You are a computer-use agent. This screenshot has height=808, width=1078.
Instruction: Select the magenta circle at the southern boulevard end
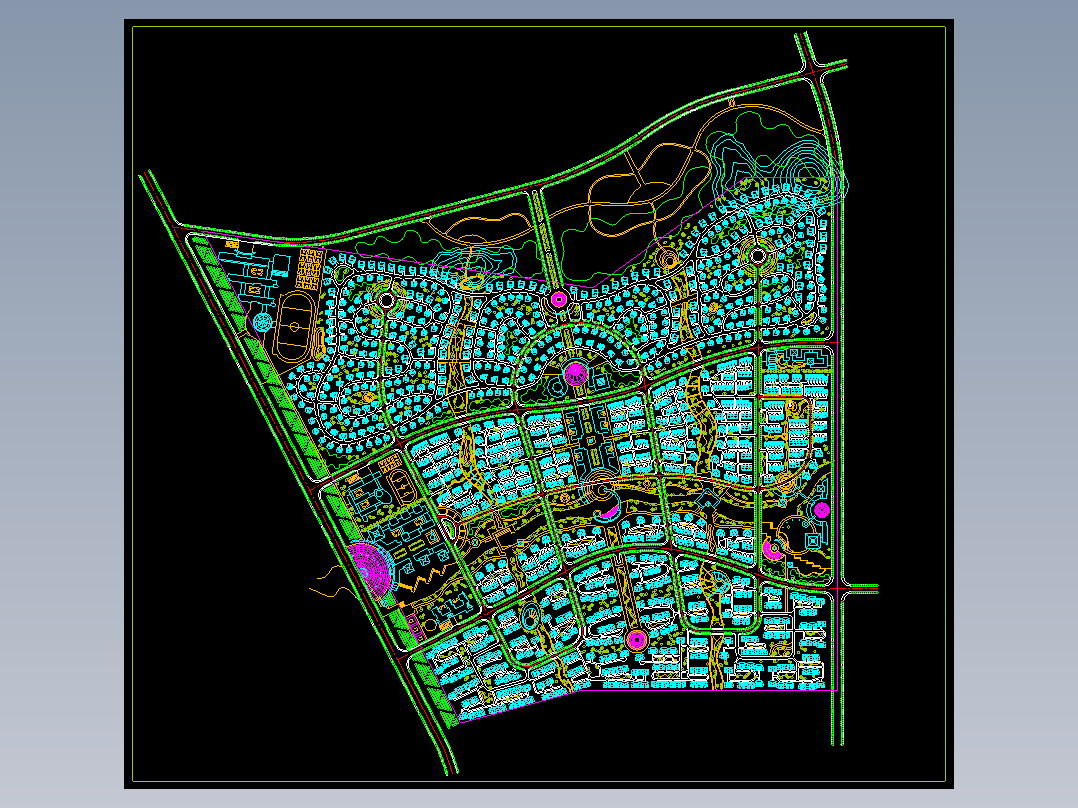tap(637, 640)
